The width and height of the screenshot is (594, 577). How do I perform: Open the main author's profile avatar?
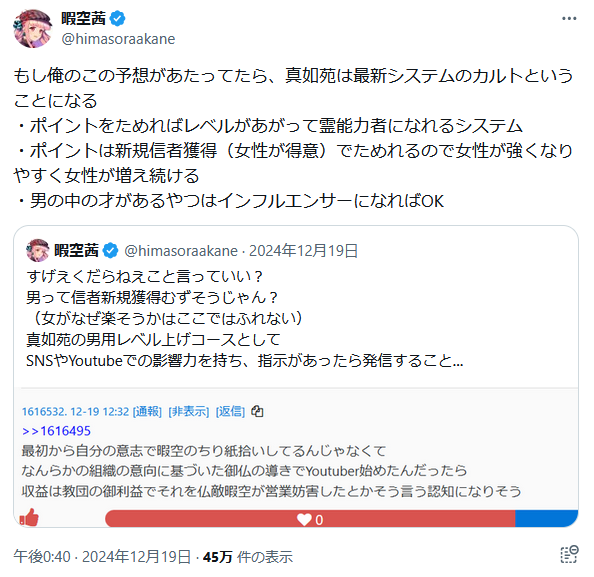pyautogui.click(x=33, y=28)
